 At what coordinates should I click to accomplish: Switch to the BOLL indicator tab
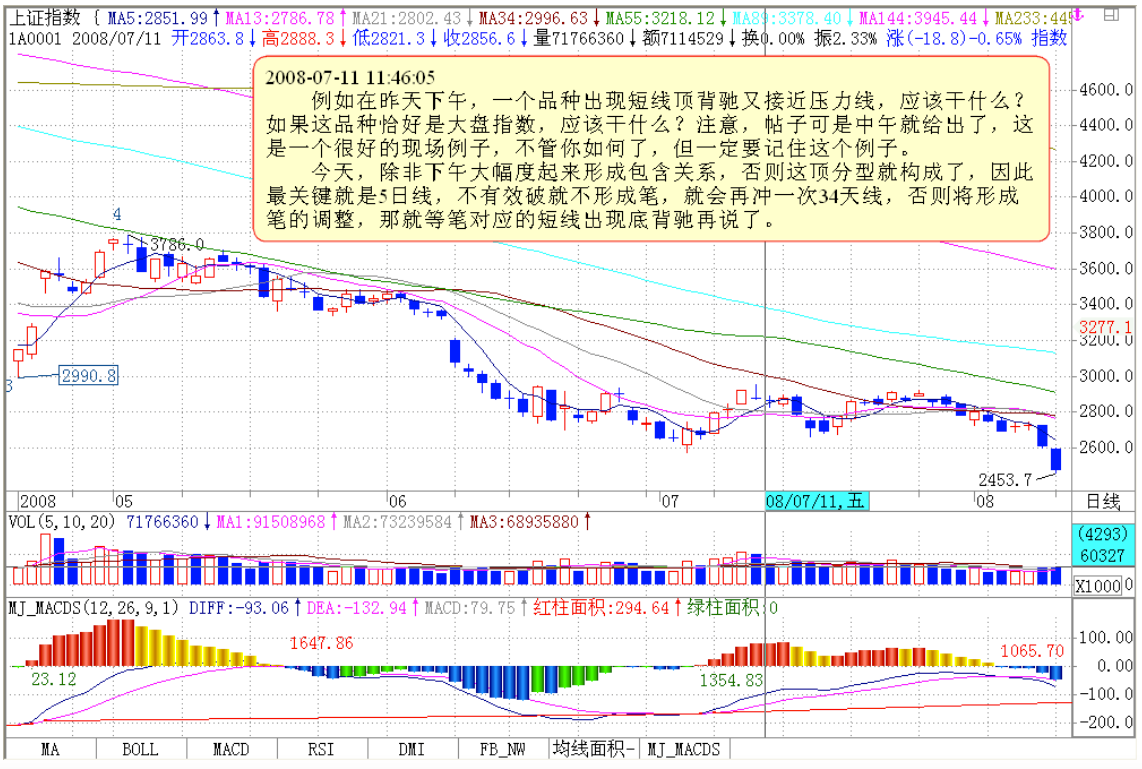(140, 749)
